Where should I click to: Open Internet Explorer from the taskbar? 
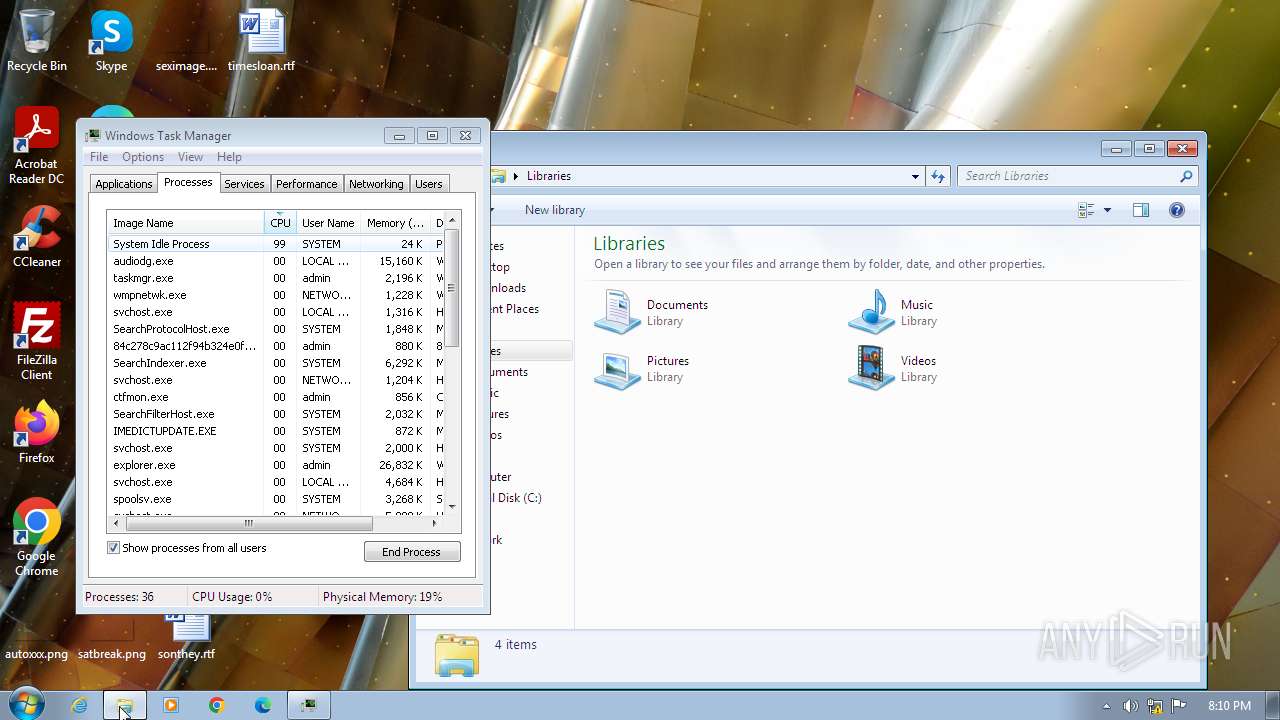[79, 705]
